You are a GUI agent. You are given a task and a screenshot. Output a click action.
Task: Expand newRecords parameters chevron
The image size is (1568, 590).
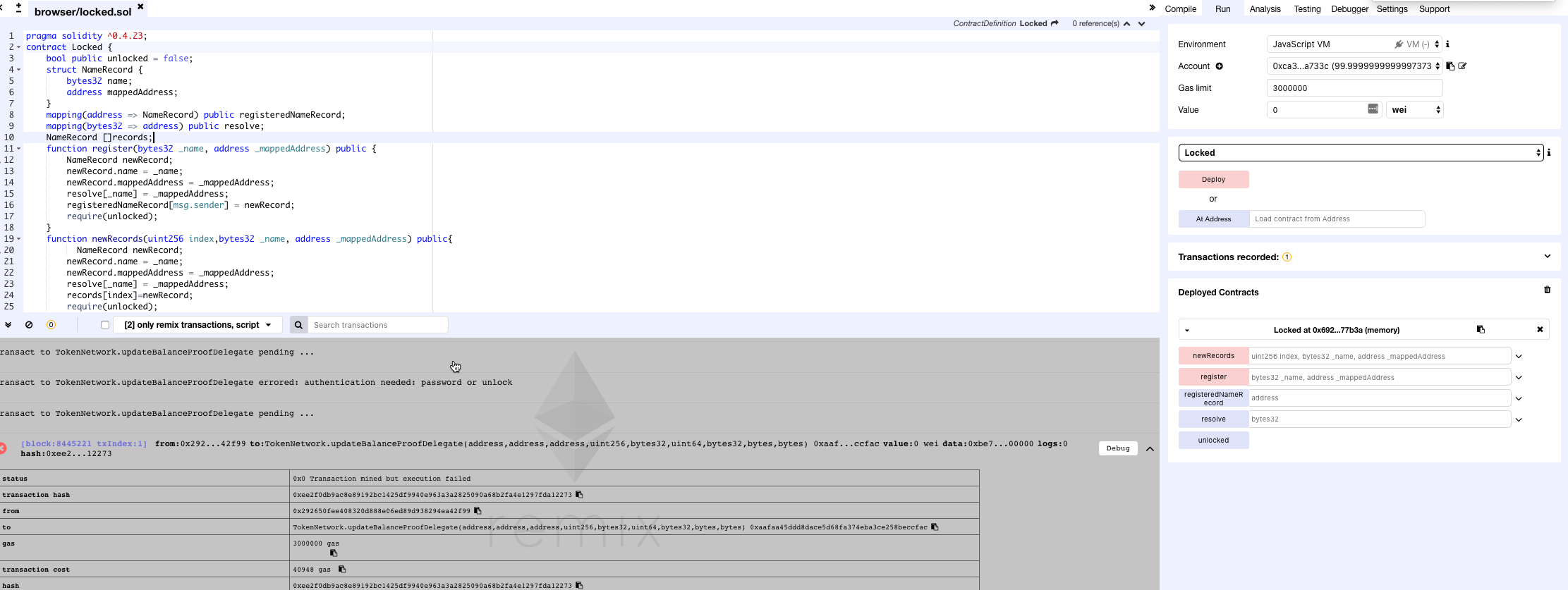tap(1519, 356)
